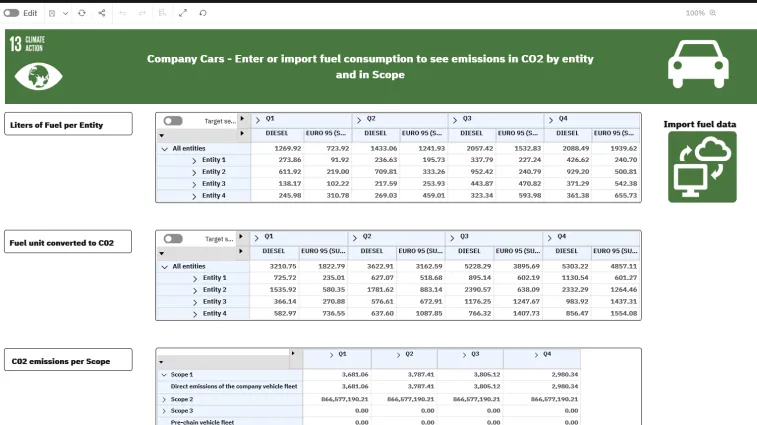
Task: Click the redo arrow icon
Action: pyautogui.click(x=141, y=13)
